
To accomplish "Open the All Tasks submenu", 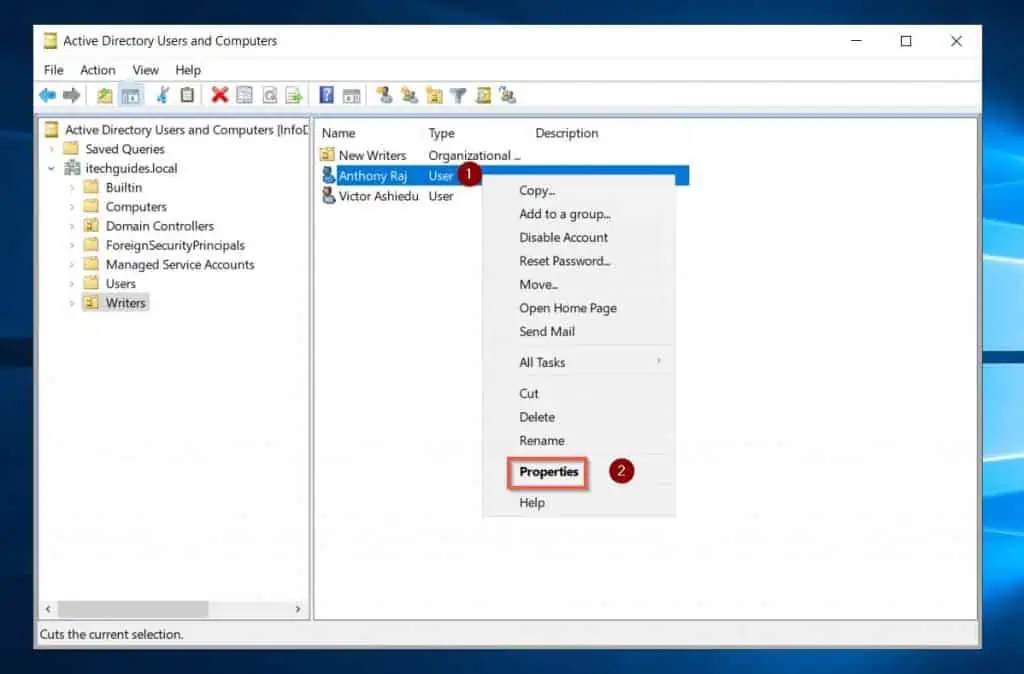I will point(579,362).
